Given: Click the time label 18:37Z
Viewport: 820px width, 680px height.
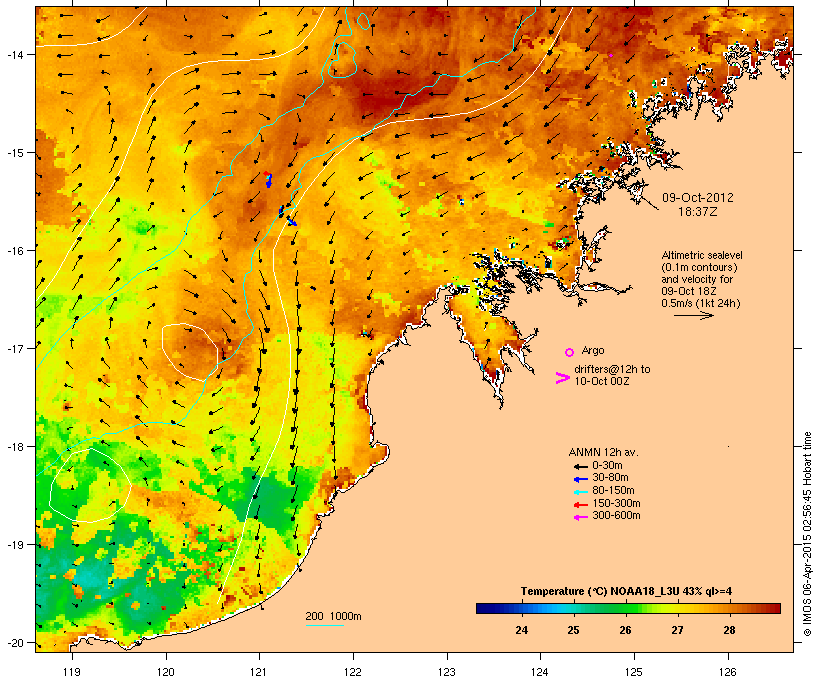Looking at the screenshot, I should tap(698, 212).
